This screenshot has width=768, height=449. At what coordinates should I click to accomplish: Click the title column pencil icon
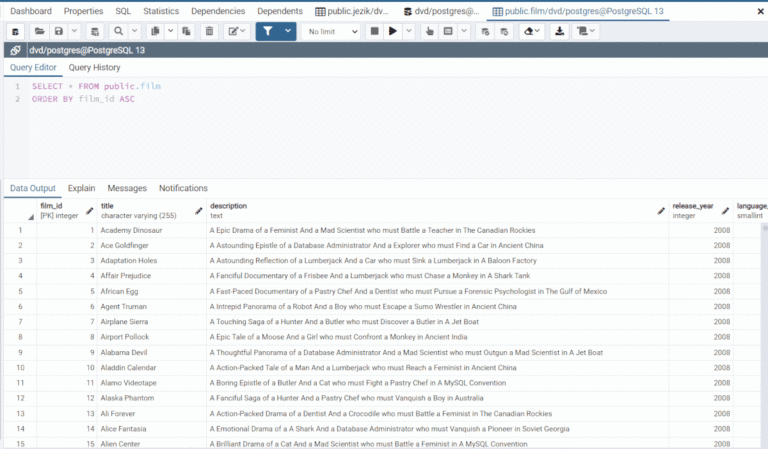point(198,211)
